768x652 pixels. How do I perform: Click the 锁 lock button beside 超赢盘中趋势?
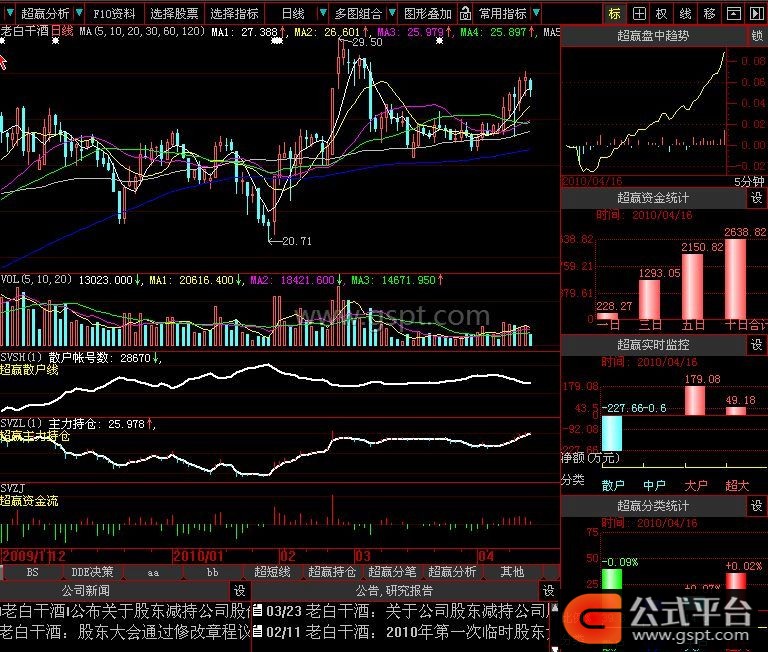tap(758, 36)
